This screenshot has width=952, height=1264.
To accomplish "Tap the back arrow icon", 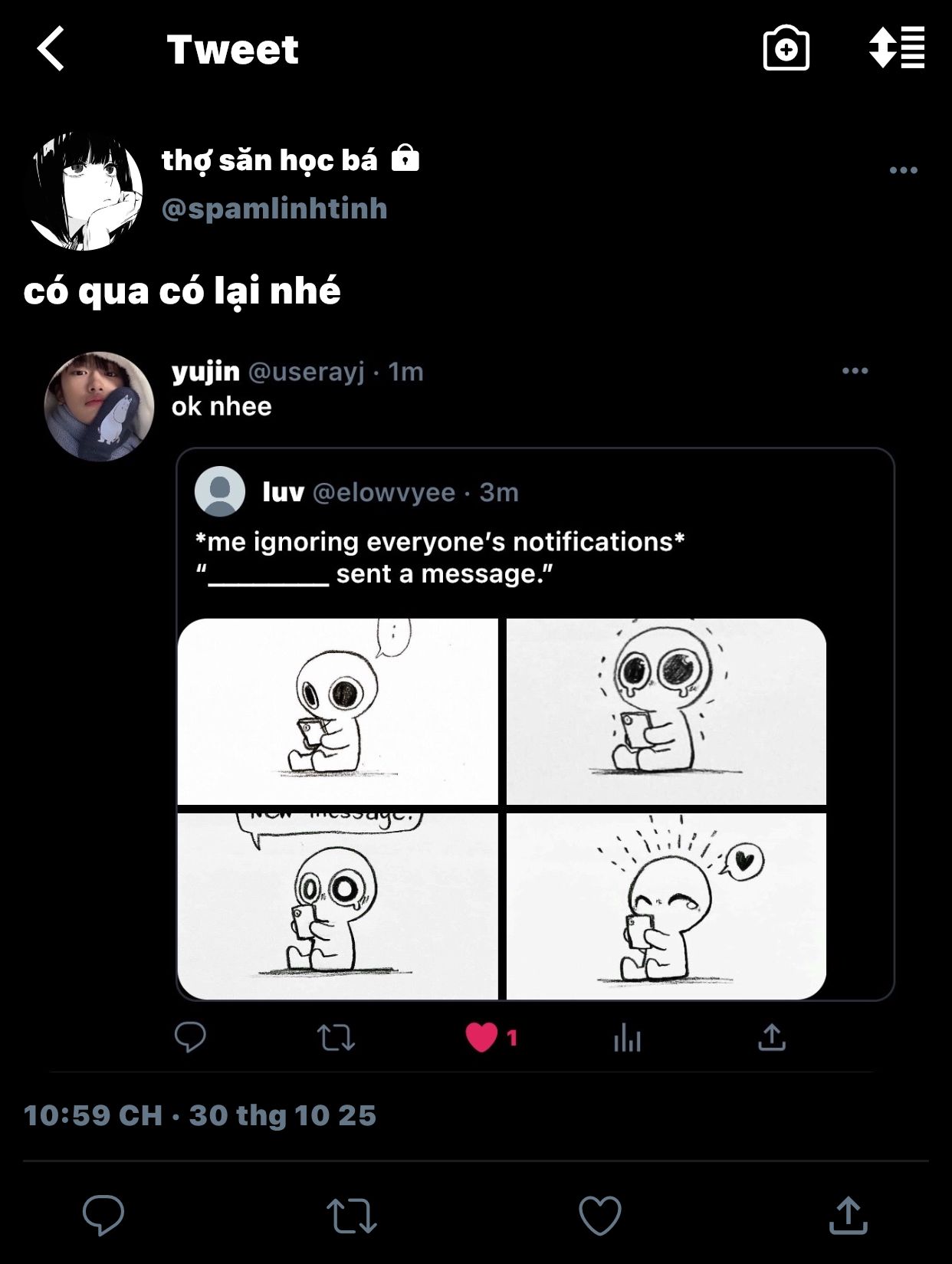I will pos(51,49).
